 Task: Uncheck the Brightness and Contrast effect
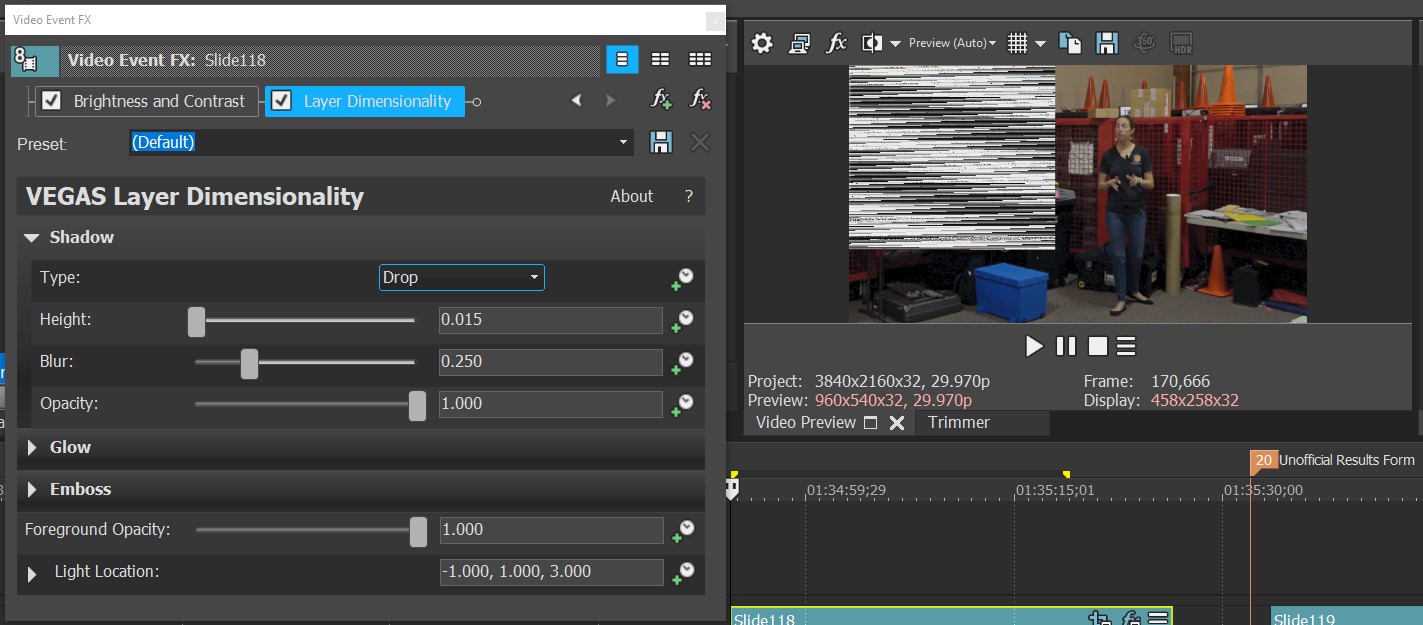52,101
